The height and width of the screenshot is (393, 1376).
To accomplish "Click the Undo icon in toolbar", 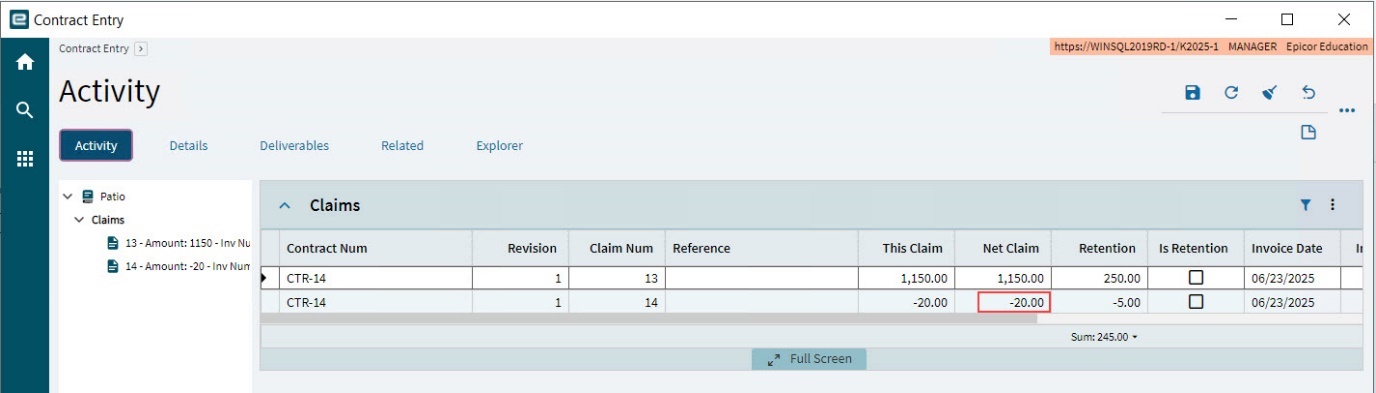I will click(x=1308, y=93).
